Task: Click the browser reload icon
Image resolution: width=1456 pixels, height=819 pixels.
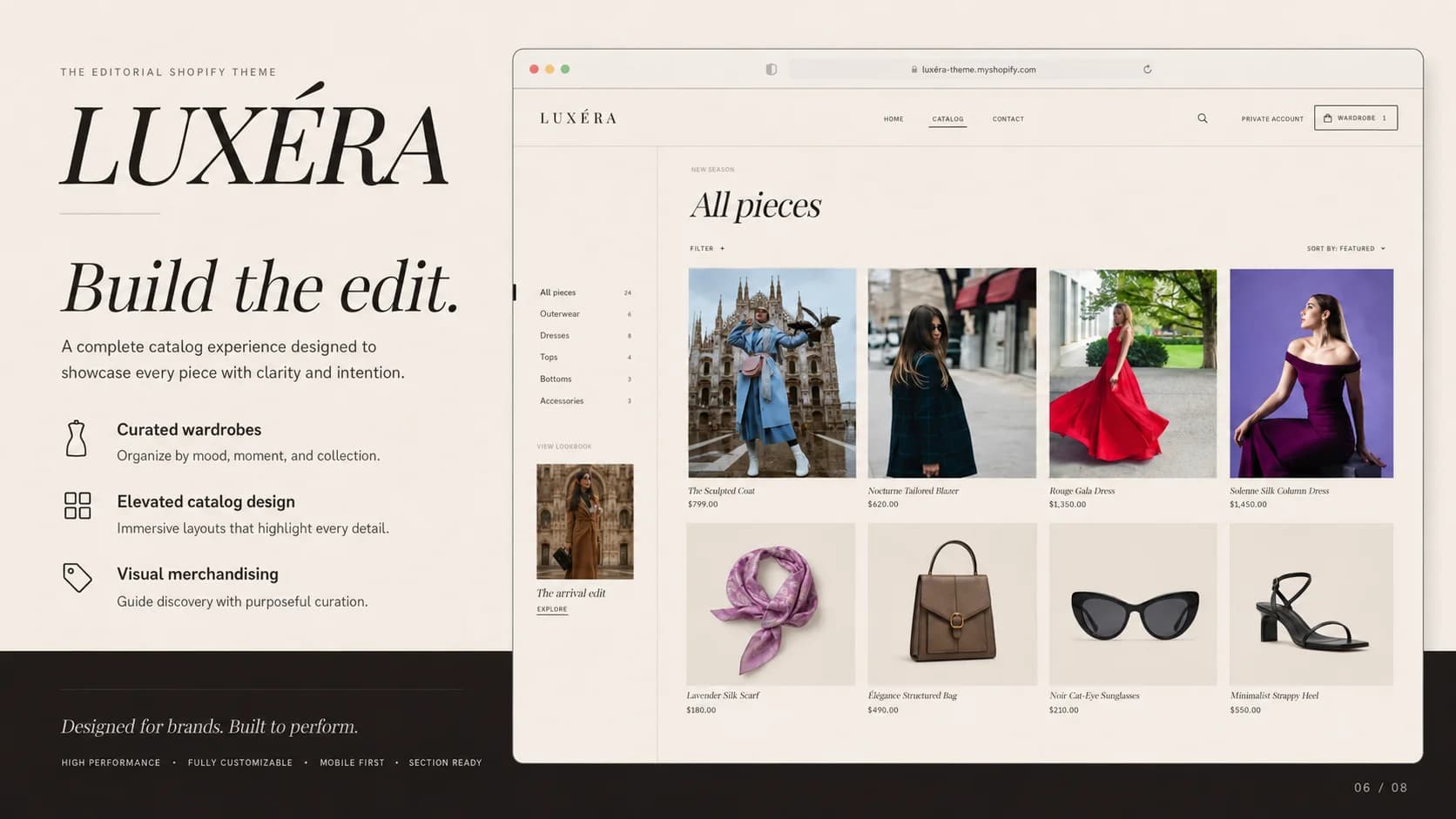Action: [1148, 70]
